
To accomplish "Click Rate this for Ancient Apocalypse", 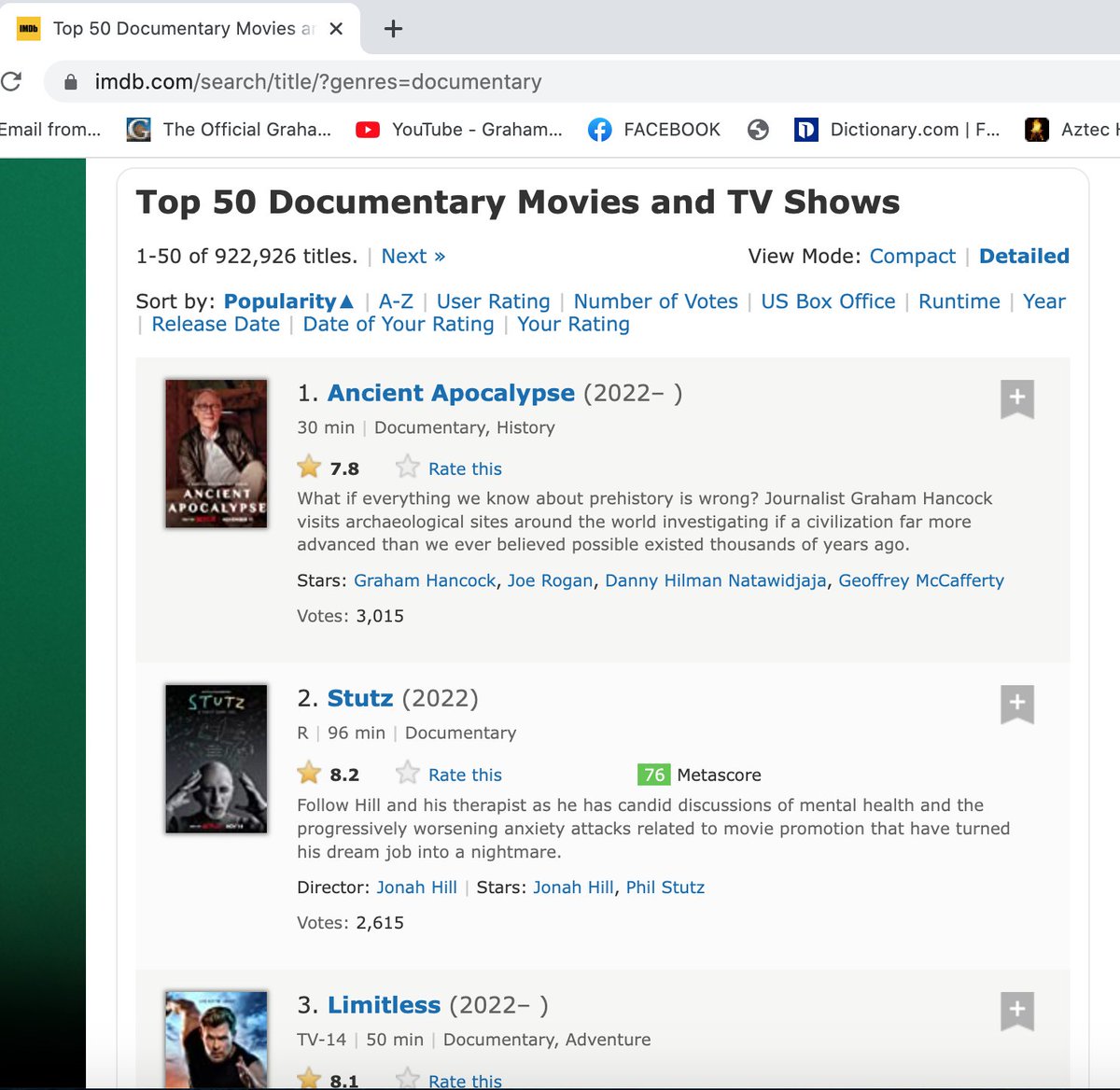I will 465,469.
